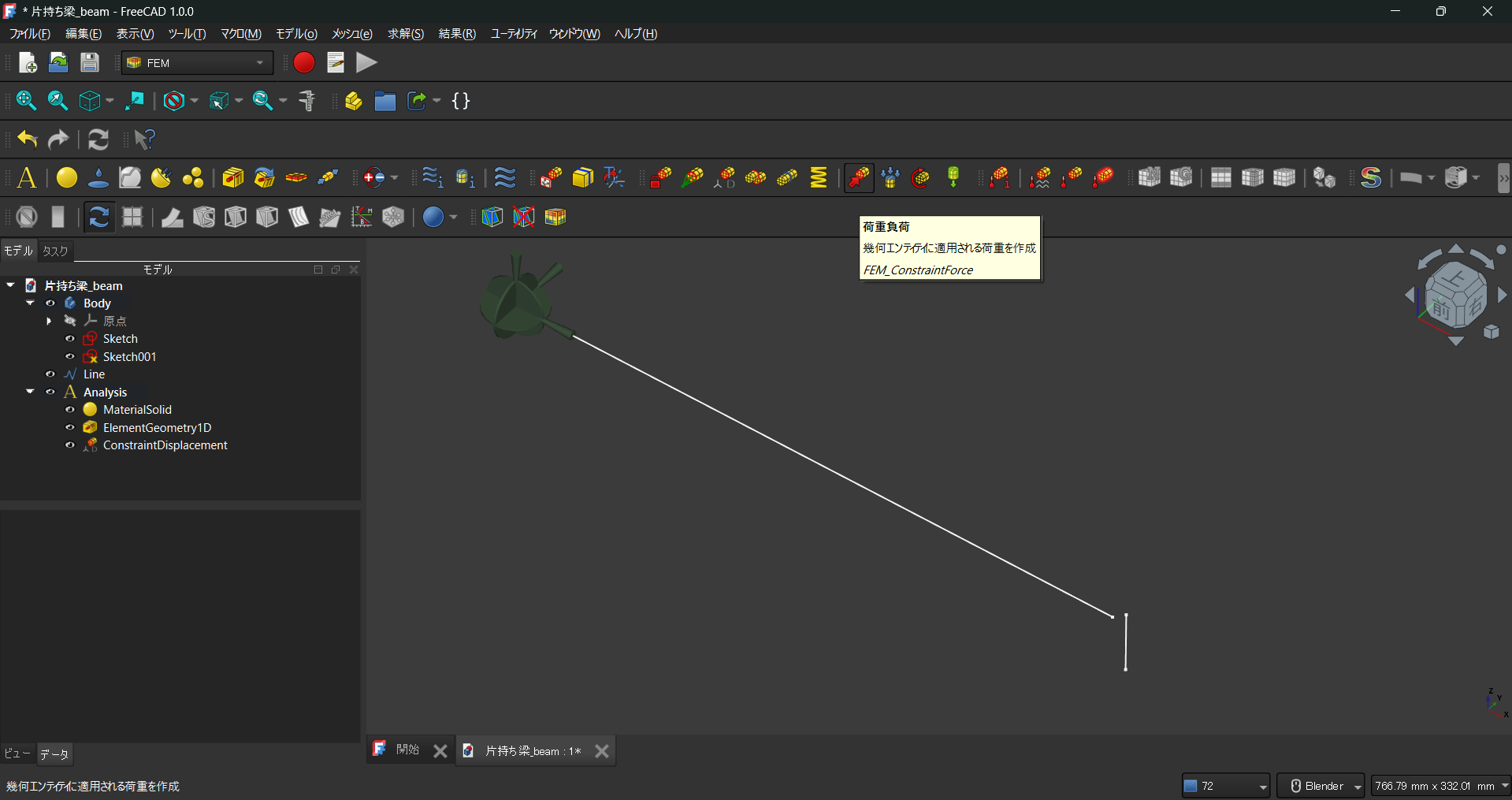Toggle the eye icon for Sketch001
The width and height of the screenshot is (1512, 800).
70,357
